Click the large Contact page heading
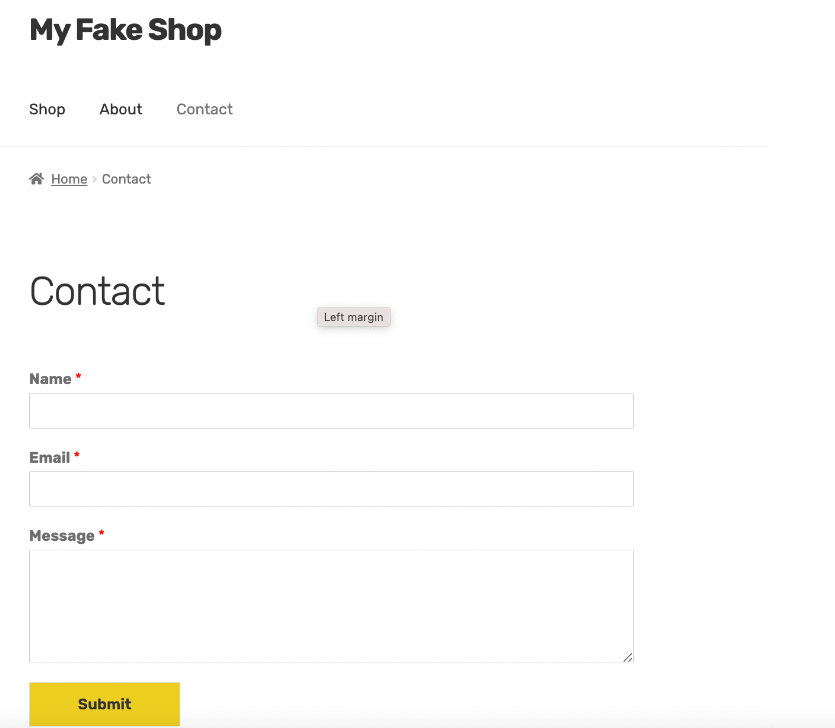Screen dimensions: 835x728 [x=97, y=291]
